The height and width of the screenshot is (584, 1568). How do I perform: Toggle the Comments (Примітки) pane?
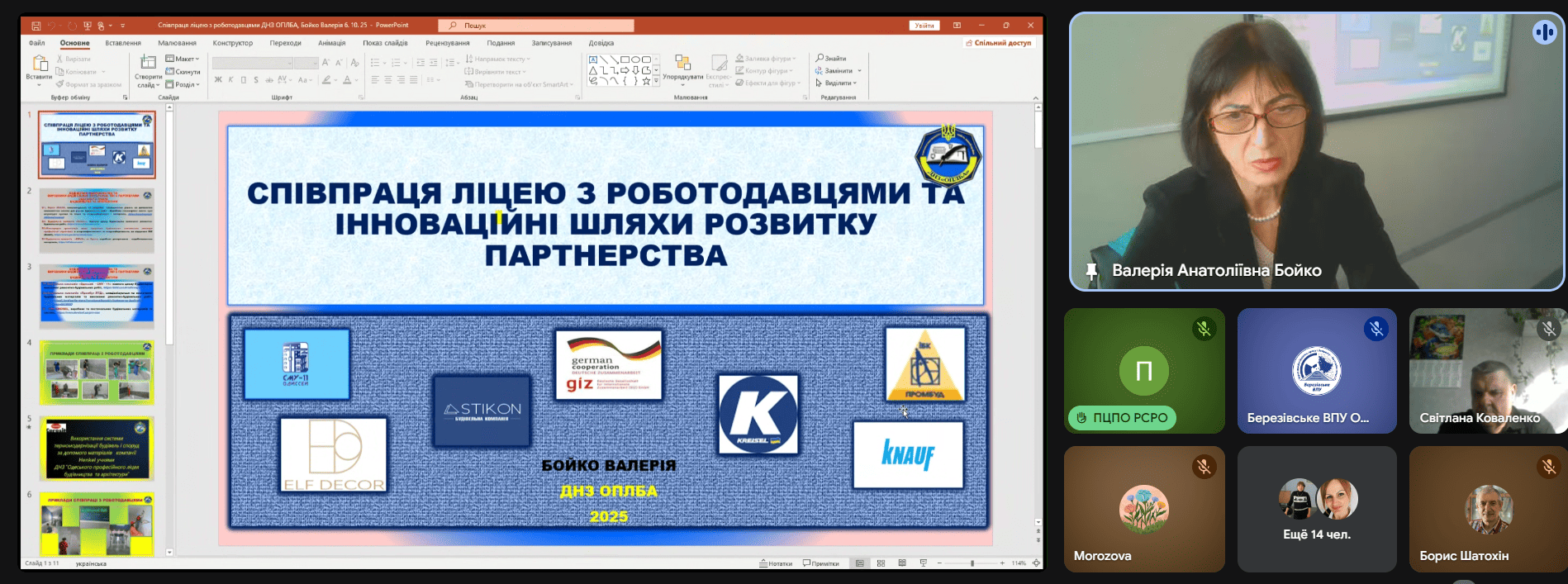click(x=821, y=563)
